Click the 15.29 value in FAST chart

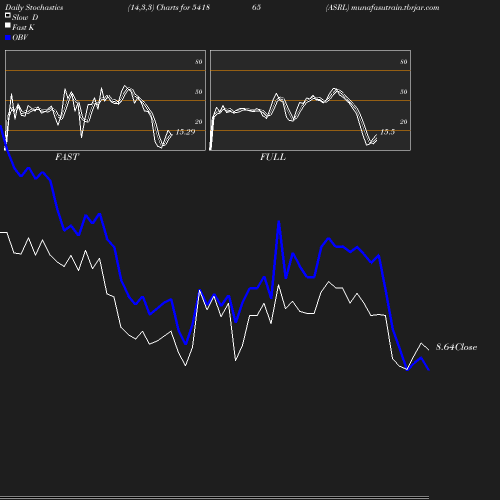(185, 132)
